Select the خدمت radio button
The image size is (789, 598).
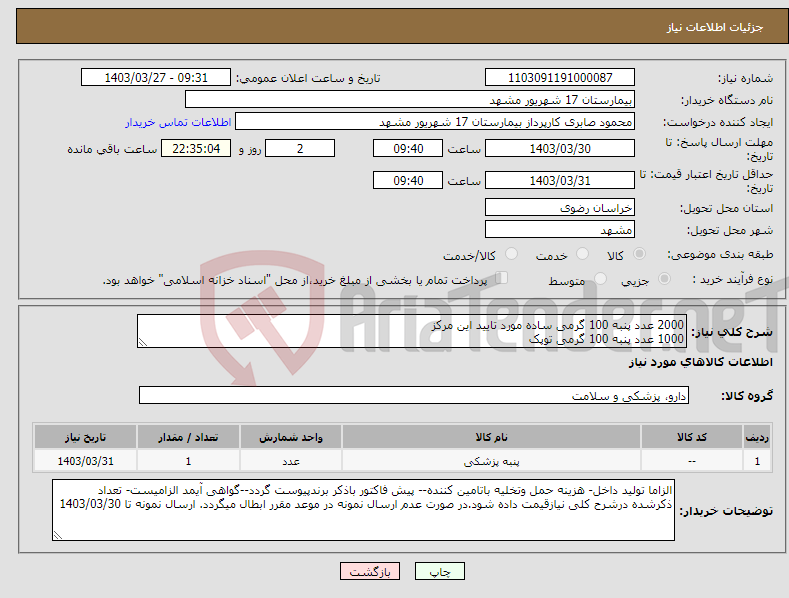[x=582, y=254]
